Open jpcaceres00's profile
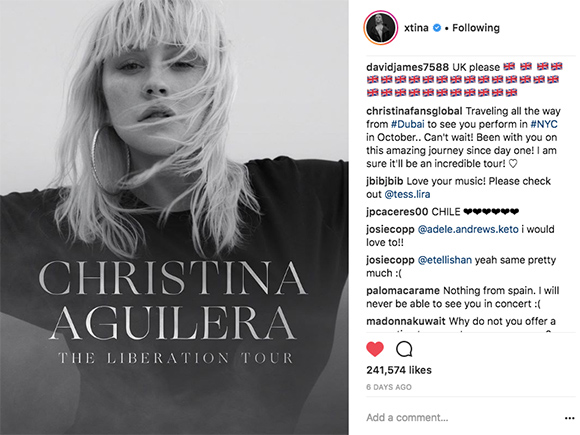Image resolution: width=580 pixels, height=435 pixels. coord(397,212)
